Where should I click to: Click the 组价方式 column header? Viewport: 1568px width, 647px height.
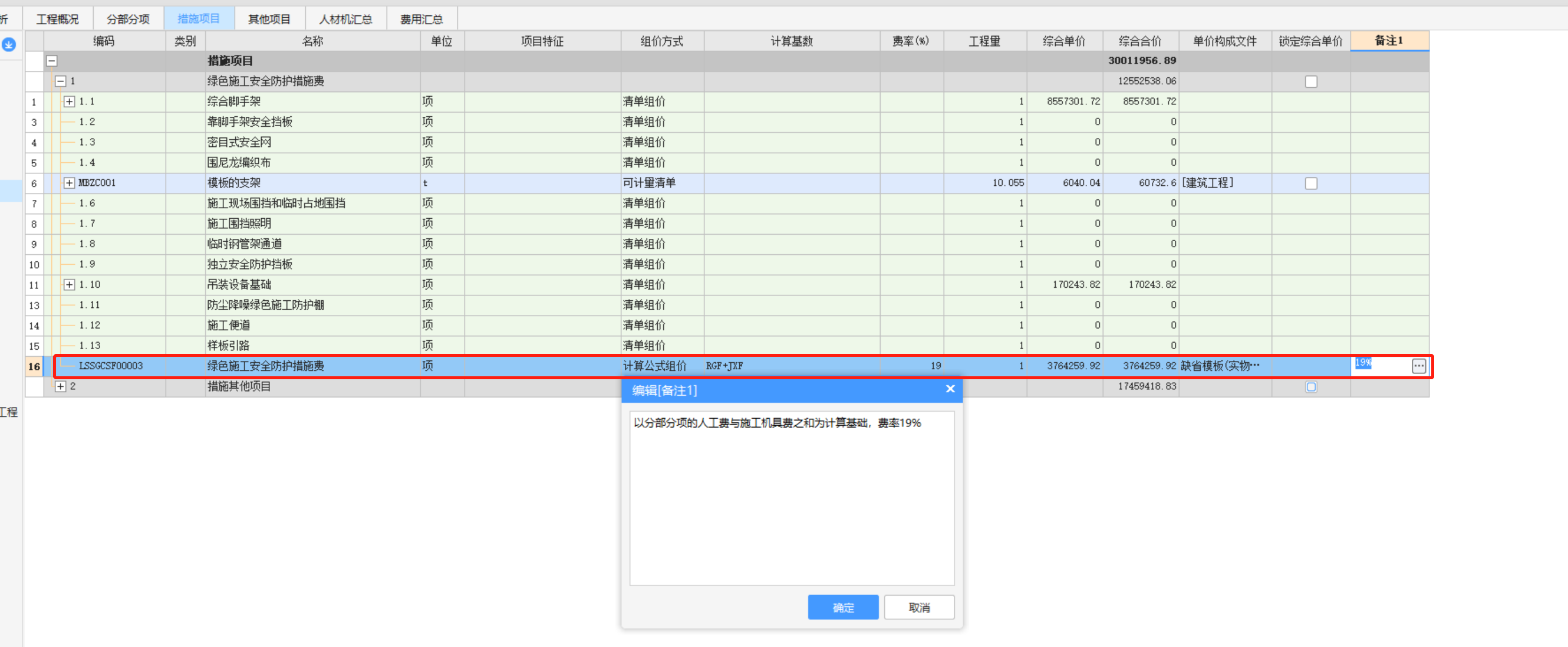662,41
